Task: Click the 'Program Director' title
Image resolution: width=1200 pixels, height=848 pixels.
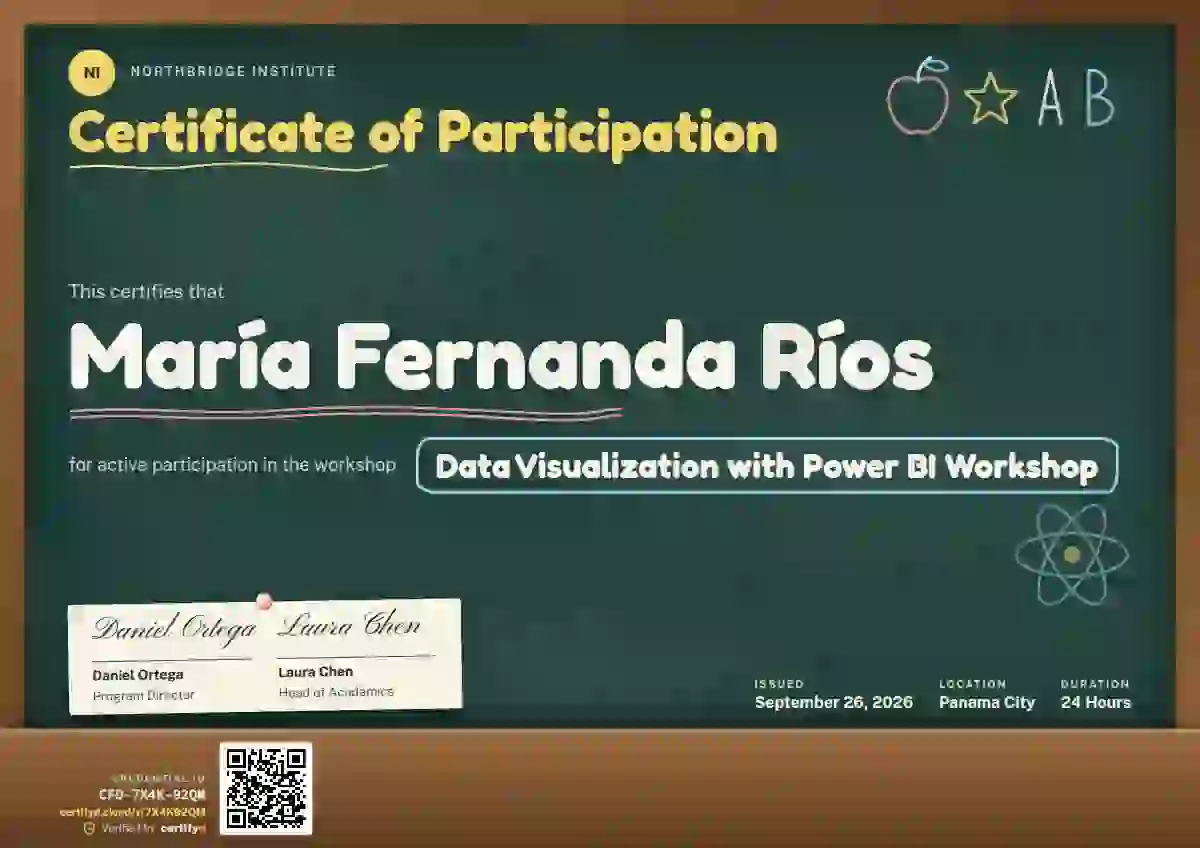Action: pyautogui.click(x=144, y=695)
